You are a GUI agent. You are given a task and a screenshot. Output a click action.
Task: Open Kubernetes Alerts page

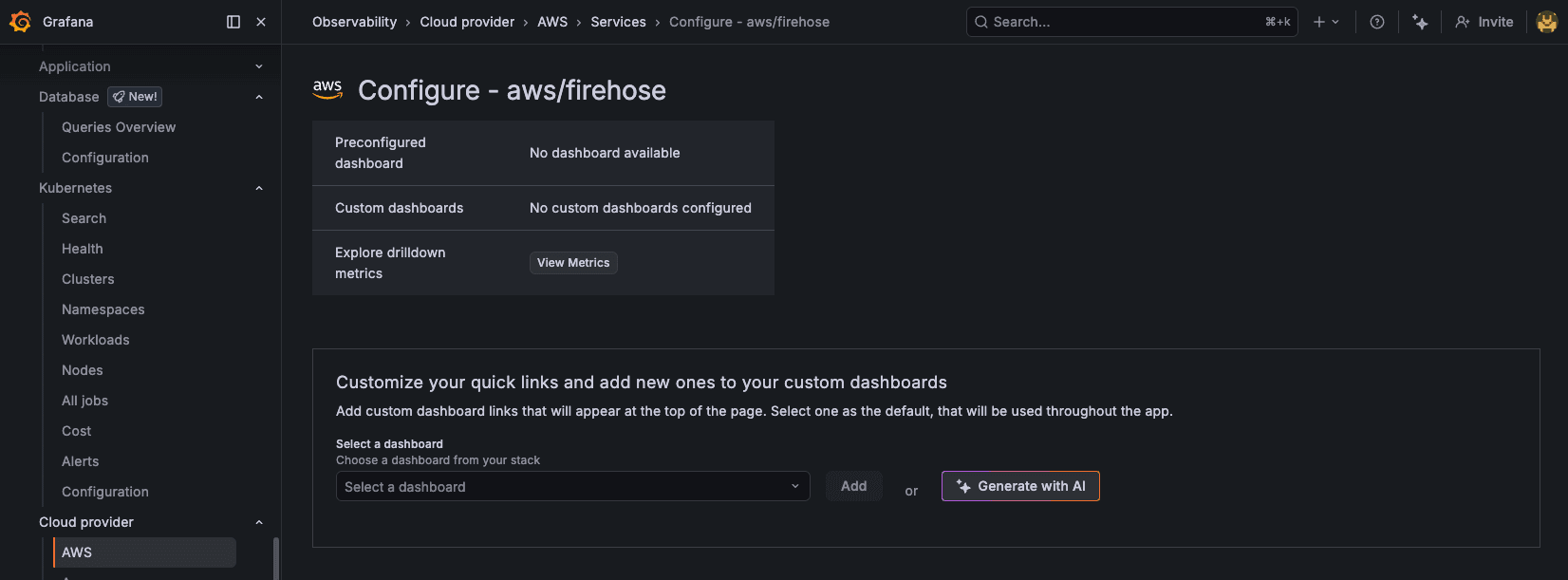(x=81, y=461)
